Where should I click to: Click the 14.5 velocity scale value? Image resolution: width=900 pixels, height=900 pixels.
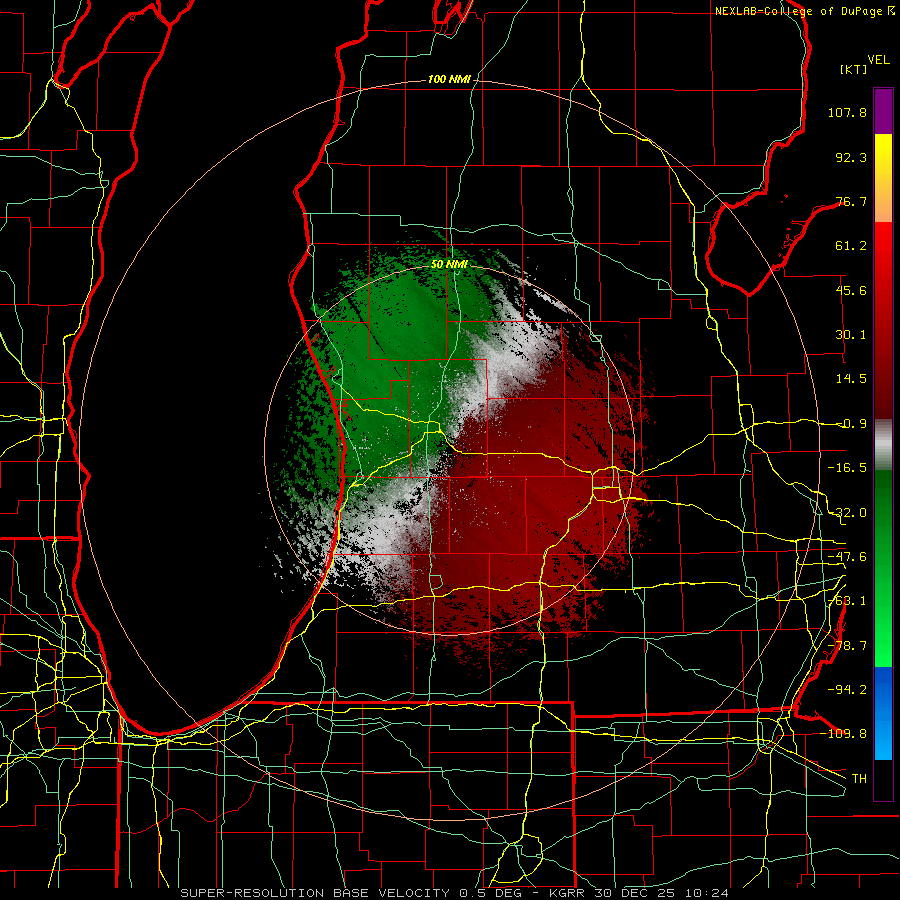coord(851,379)
